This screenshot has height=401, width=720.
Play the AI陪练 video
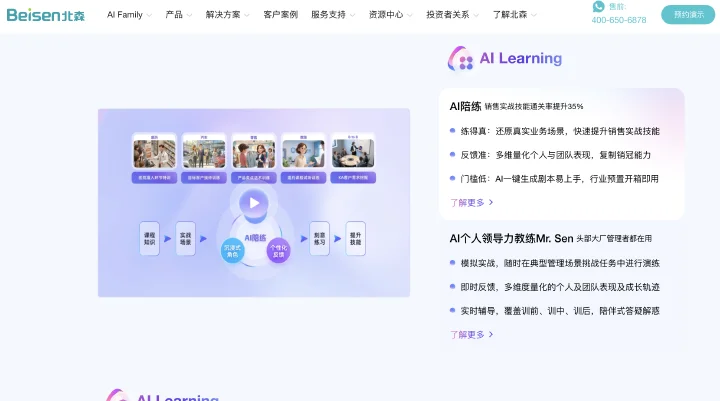tap(254, 203)
